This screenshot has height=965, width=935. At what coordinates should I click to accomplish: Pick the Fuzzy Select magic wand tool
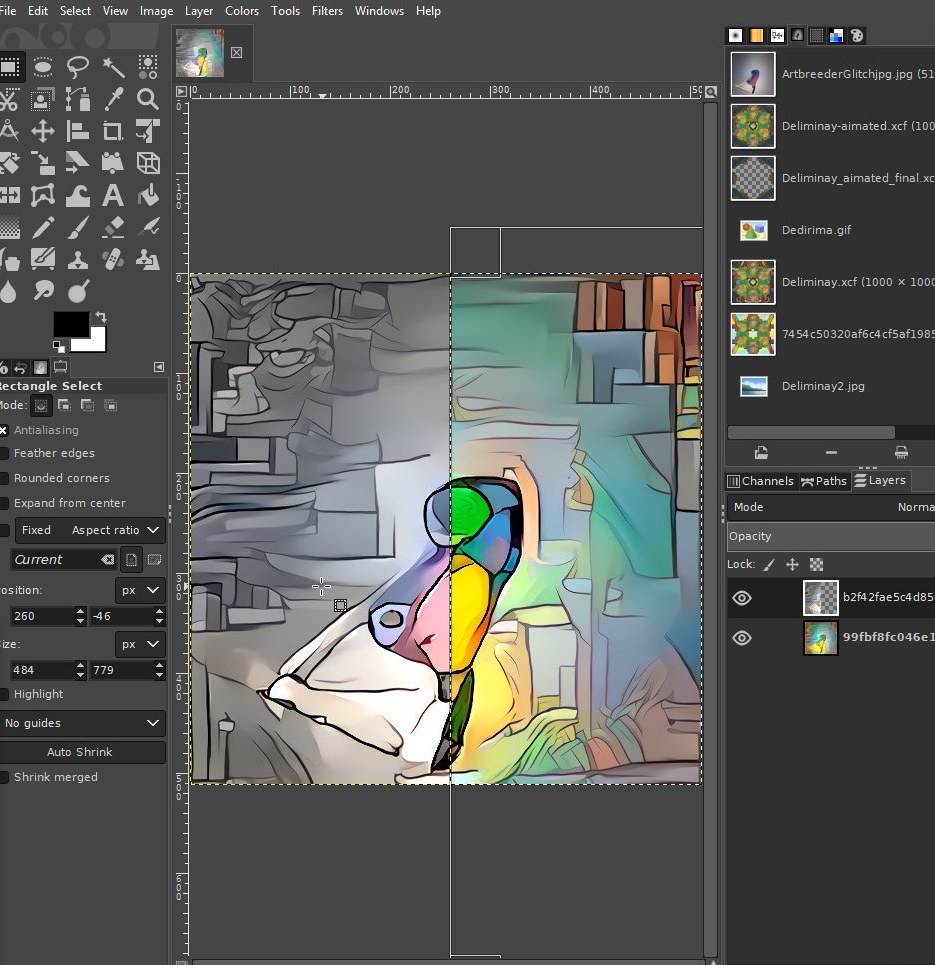pos(113,67)
